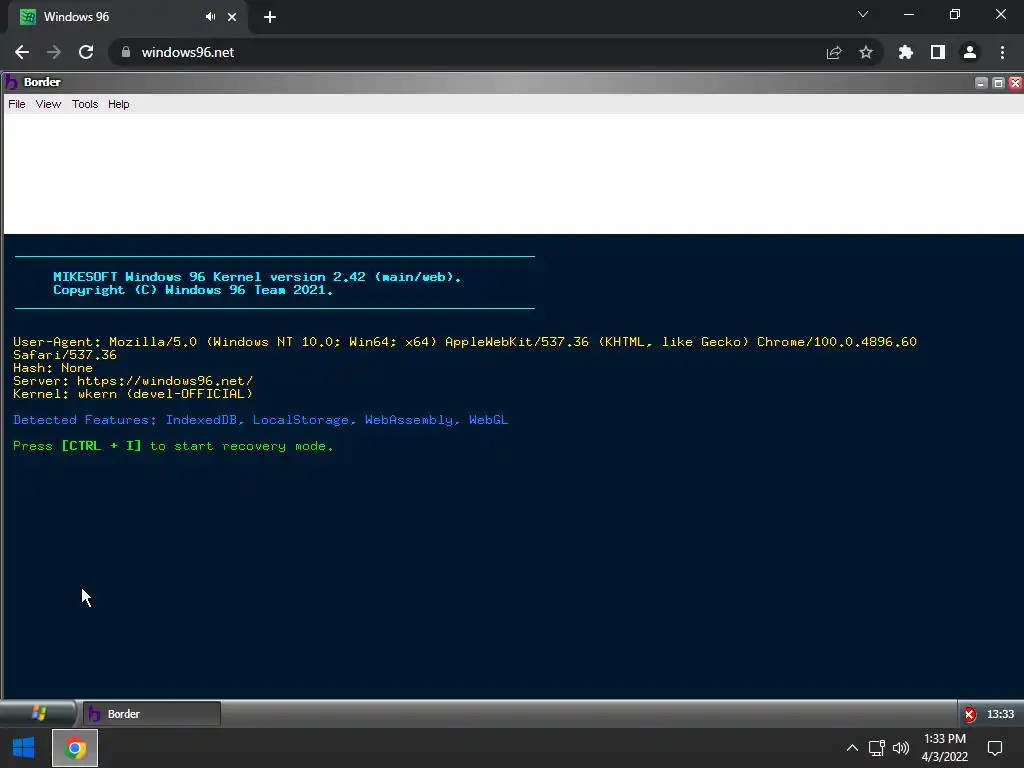Expand Chrome tab search chevron

pos(863,14)
